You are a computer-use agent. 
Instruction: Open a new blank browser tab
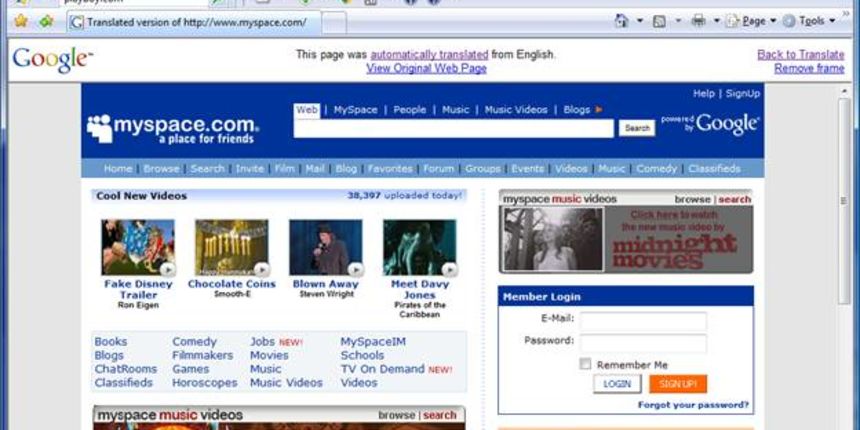point(333,23)
